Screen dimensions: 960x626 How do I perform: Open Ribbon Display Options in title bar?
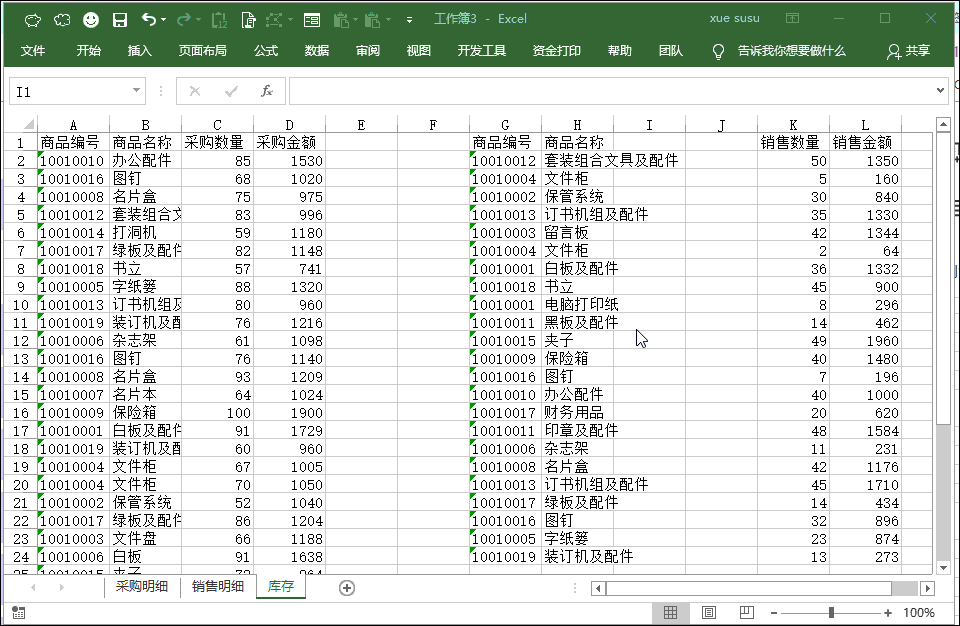click(792, 18)
